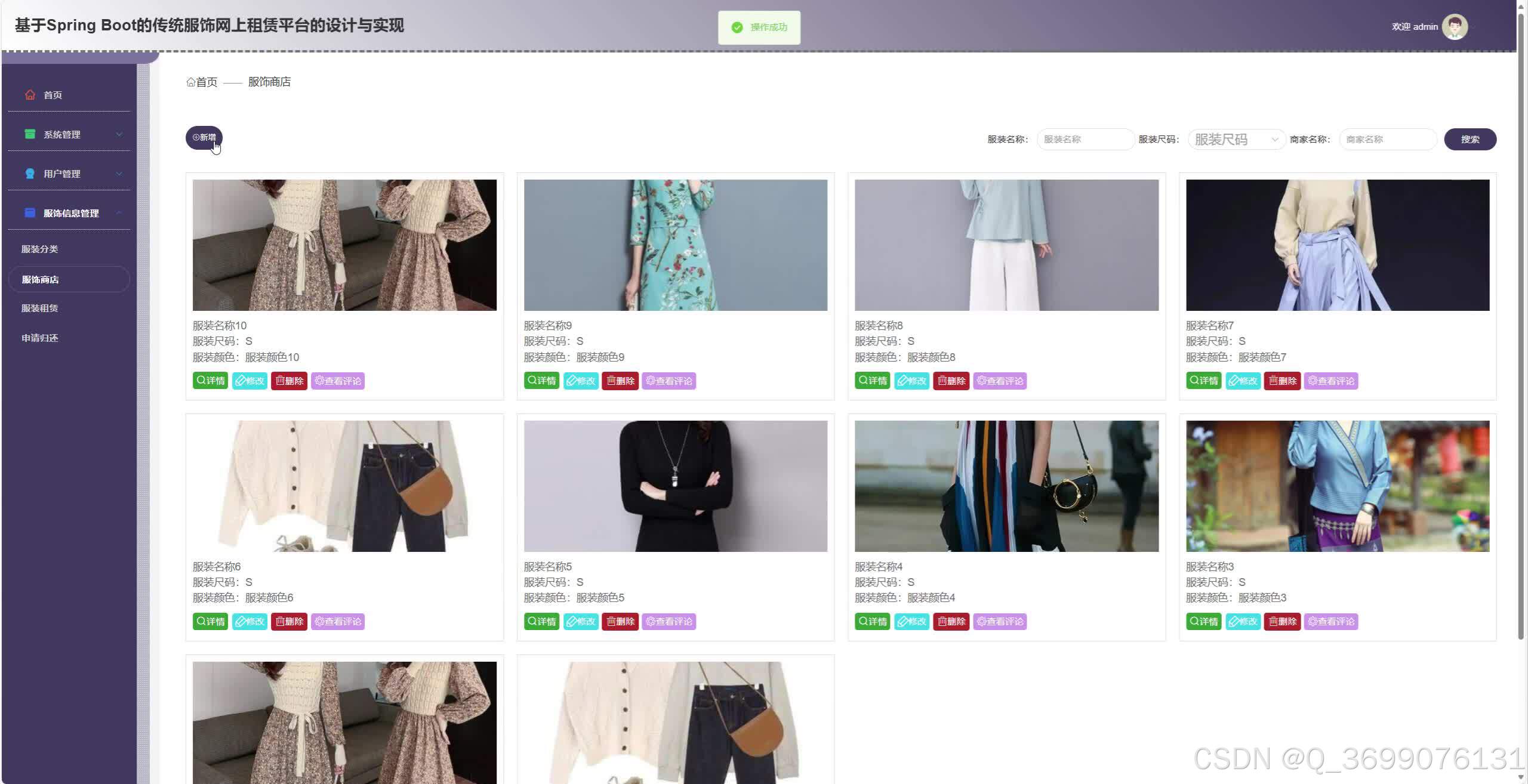This screenshot has height=784, width=1528.
Task: Open 详情 for 服装名称6
Action: tap(210, 621)
